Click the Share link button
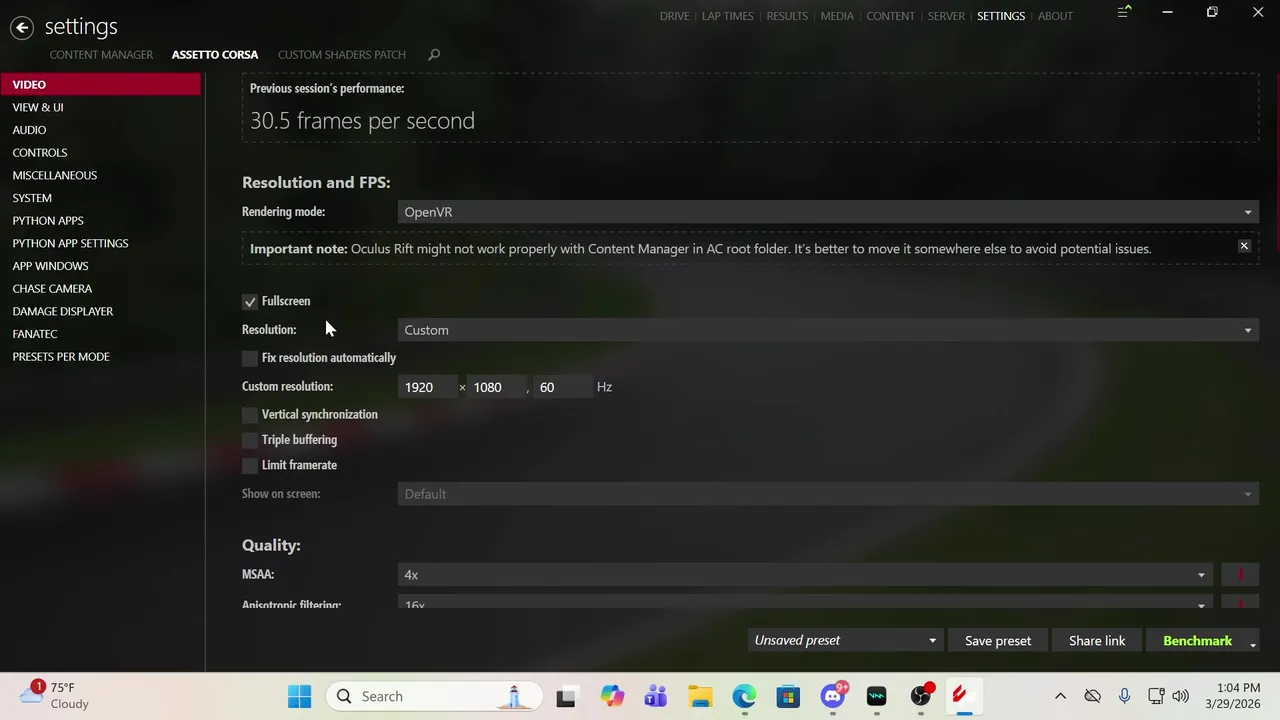Image resolution: width=1280 pixels, height=720 pixels. click(1097, 641)
